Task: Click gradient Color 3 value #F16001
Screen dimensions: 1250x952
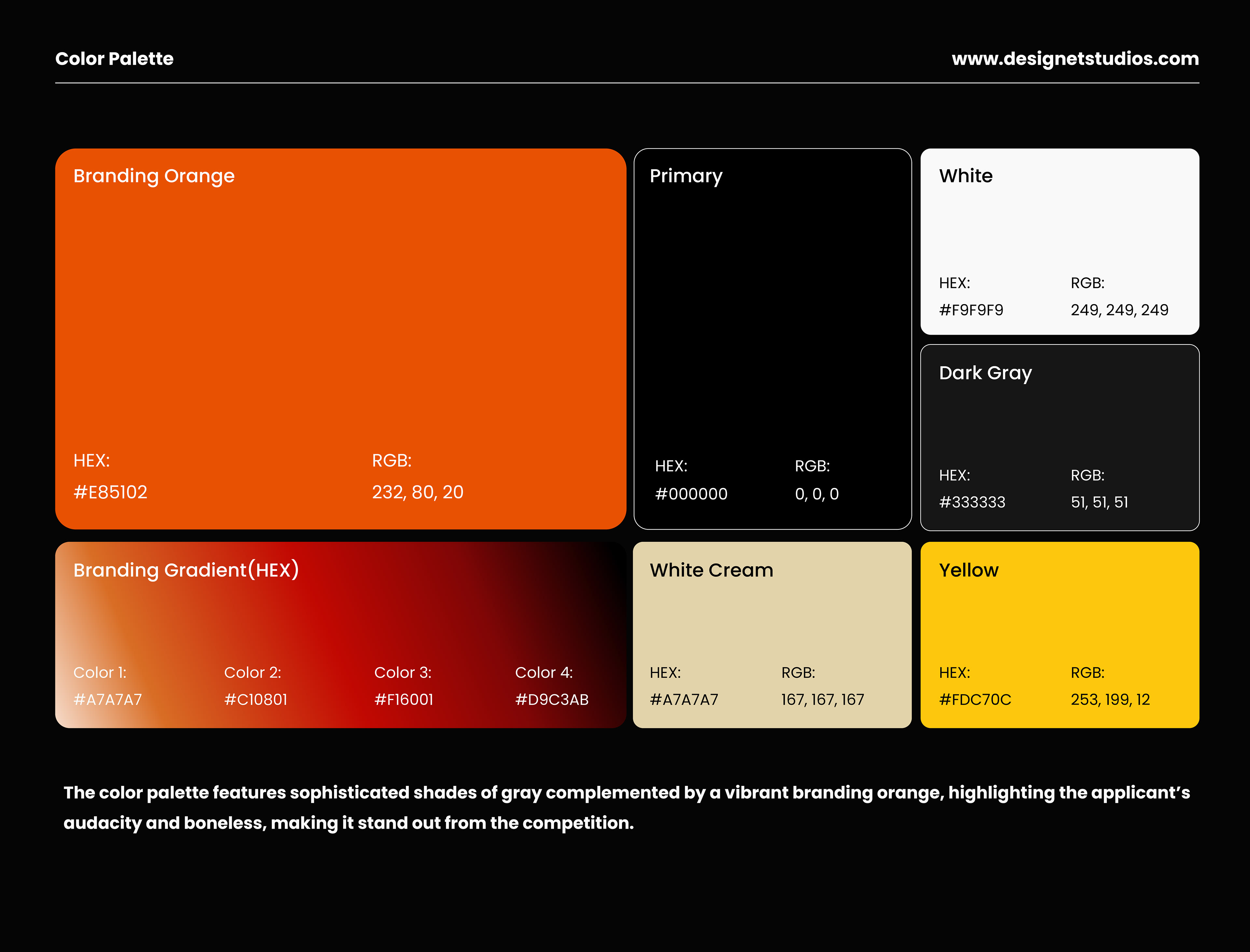Action: click(x=403, y=699)
